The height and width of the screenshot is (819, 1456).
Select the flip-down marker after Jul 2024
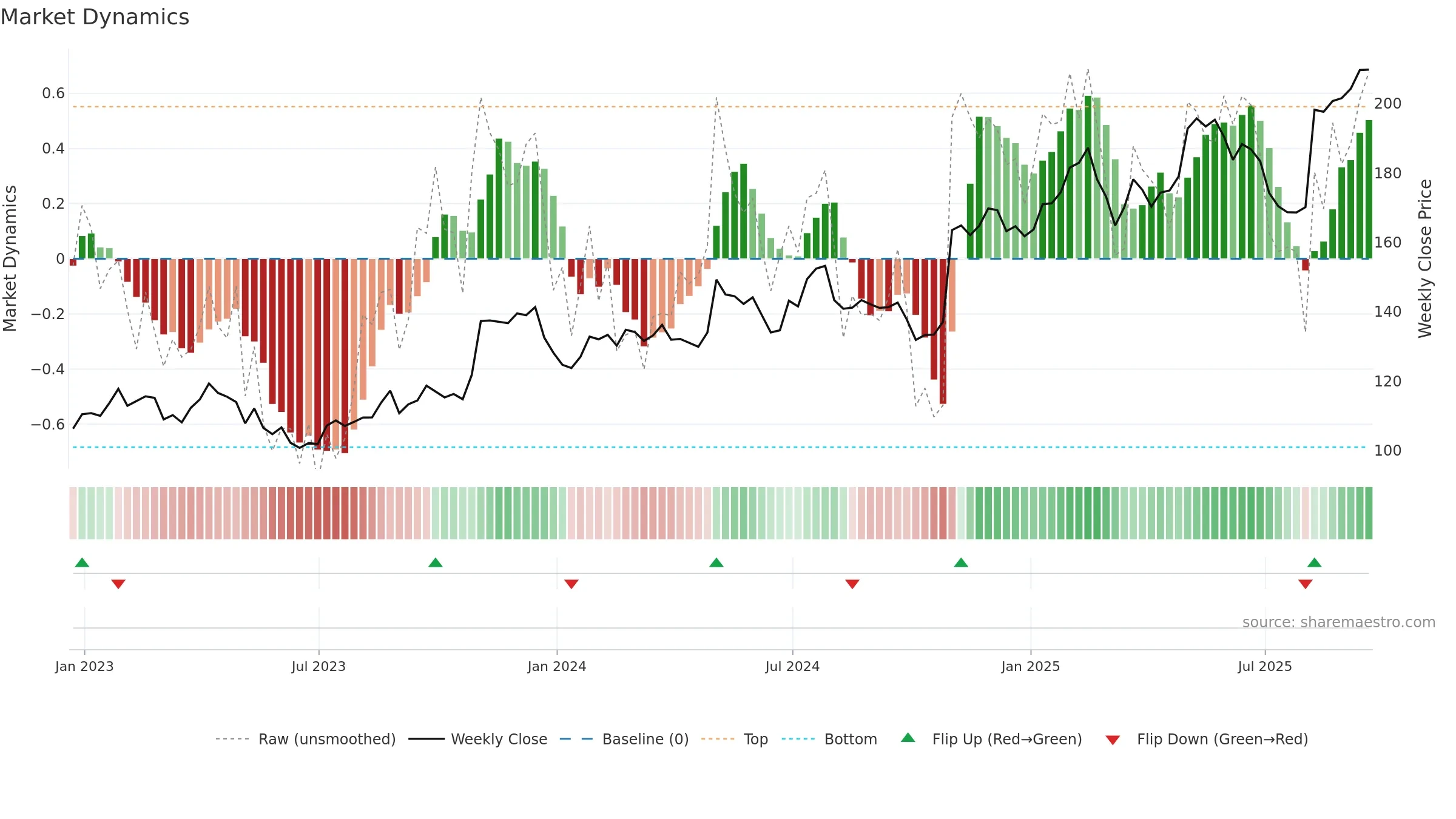pos(852,584)
